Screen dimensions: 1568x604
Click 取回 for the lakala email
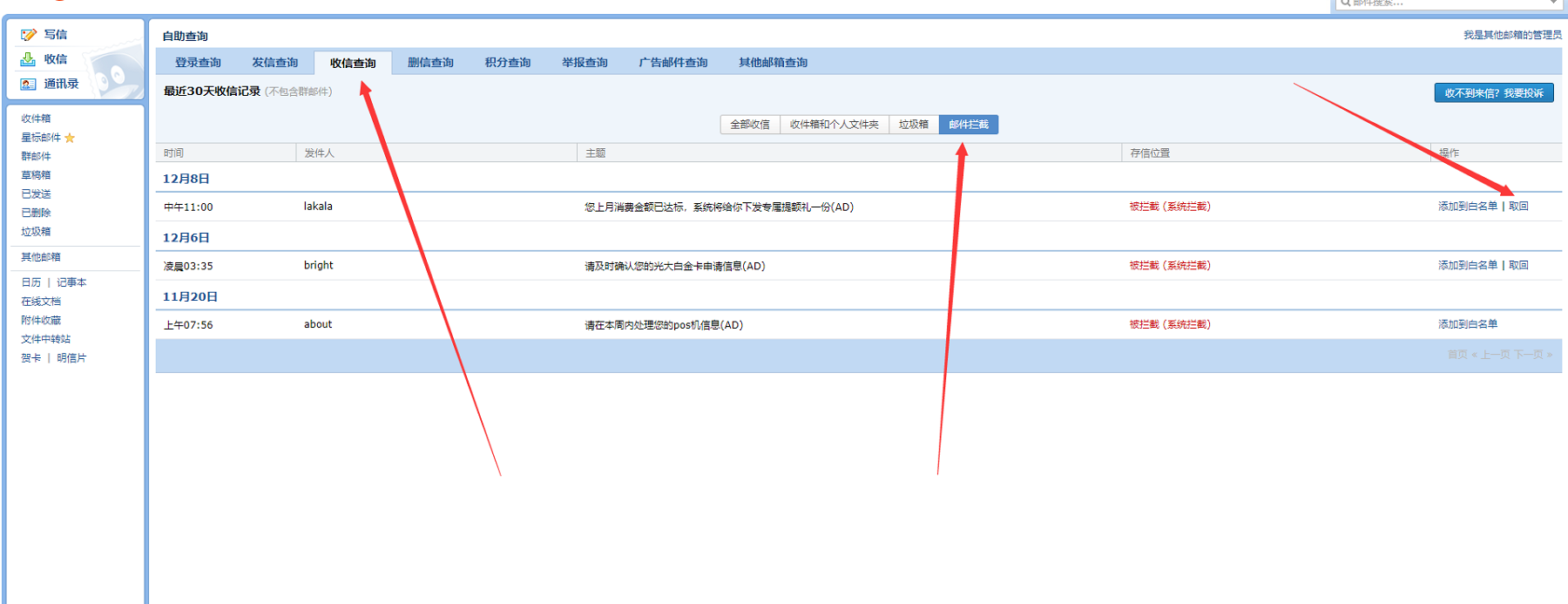point(1518,207)
